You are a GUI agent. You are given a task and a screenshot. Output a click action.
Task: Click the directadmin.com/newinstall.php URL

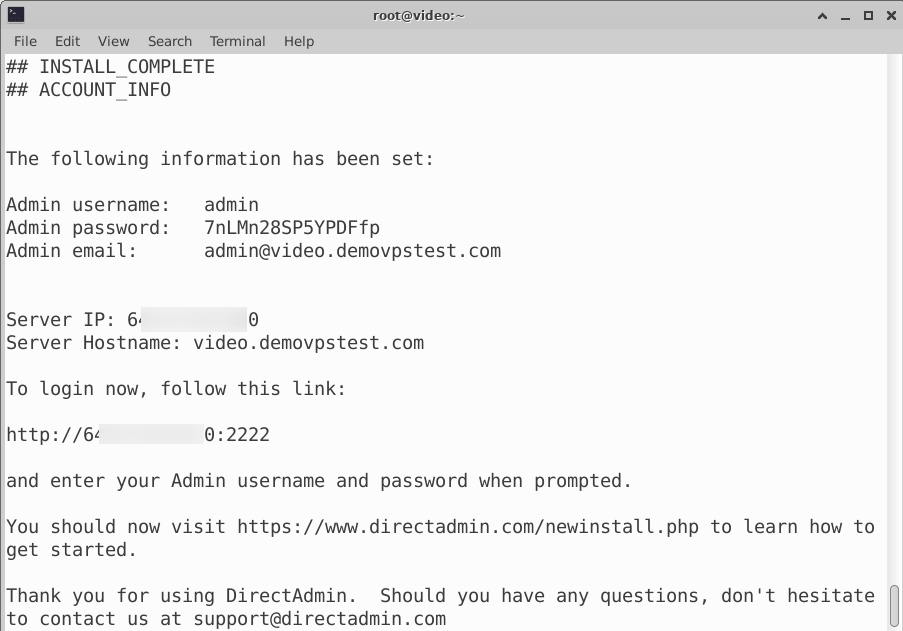coord(468,527)
